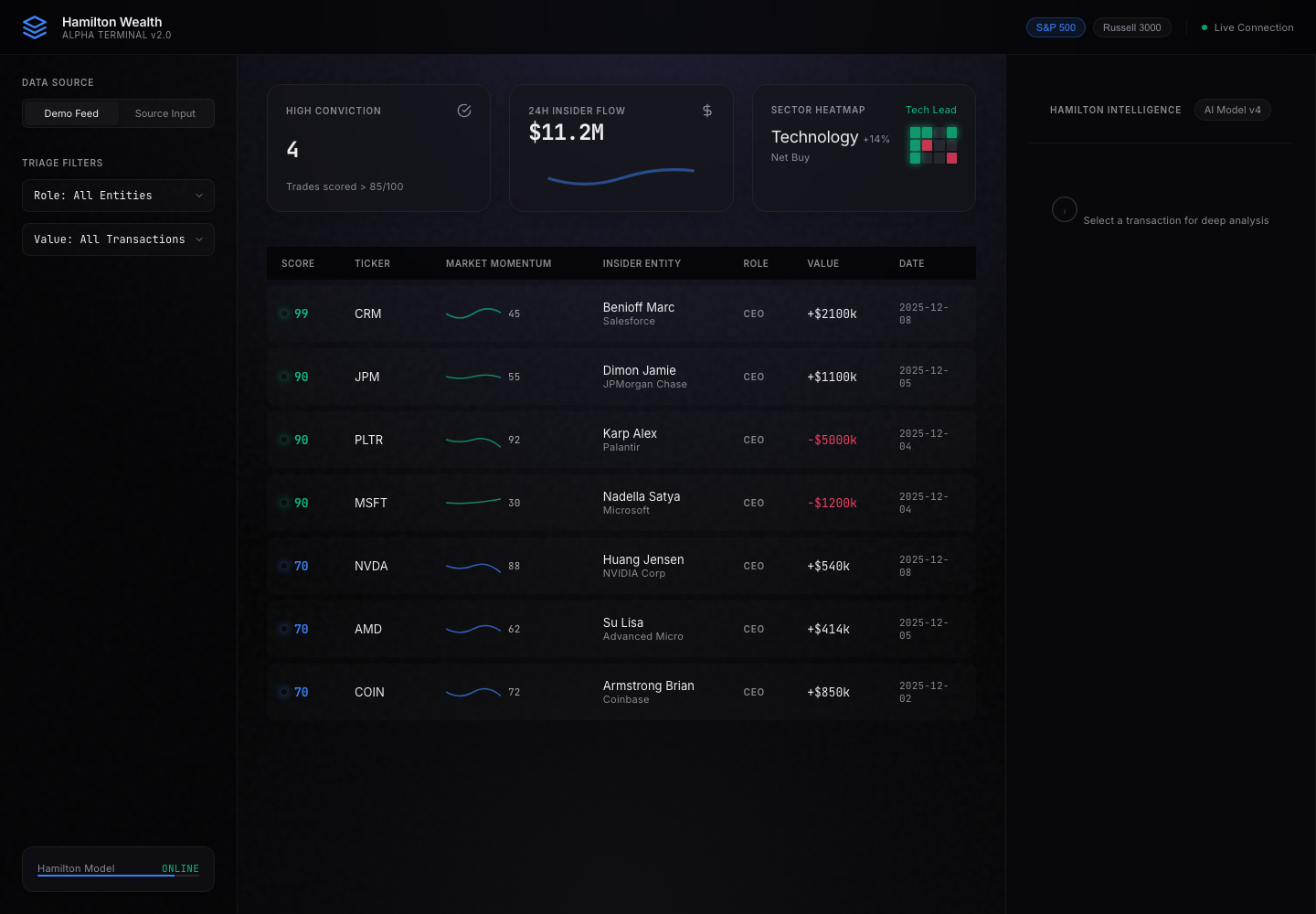This screenshot has height=914, width=1316.
Task: Click the score indicator dot for AMD
Action: coord(284,629)
